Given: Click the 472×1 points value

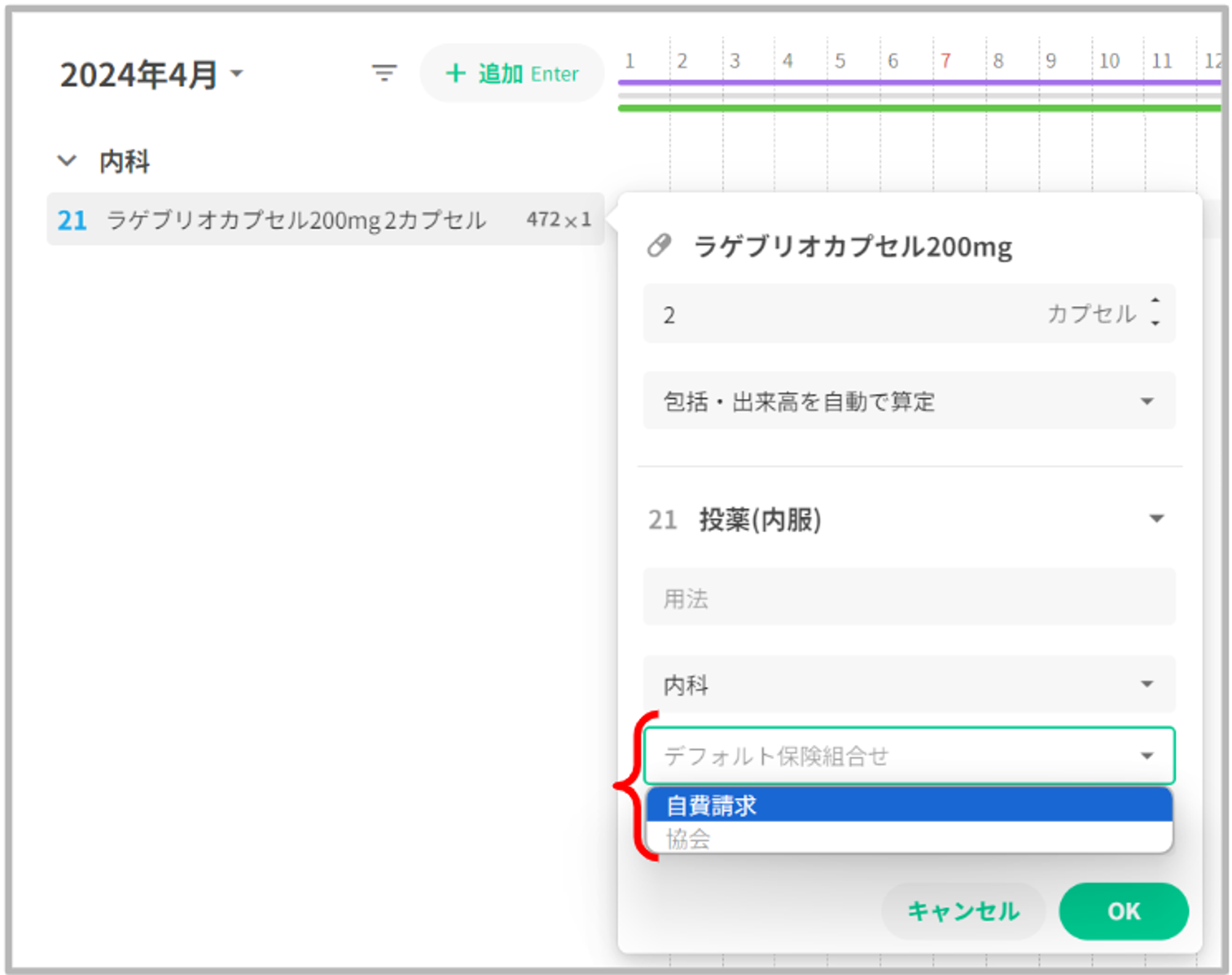Looking at the screenshot, I should pyautogui.click(x=558, y=219).
